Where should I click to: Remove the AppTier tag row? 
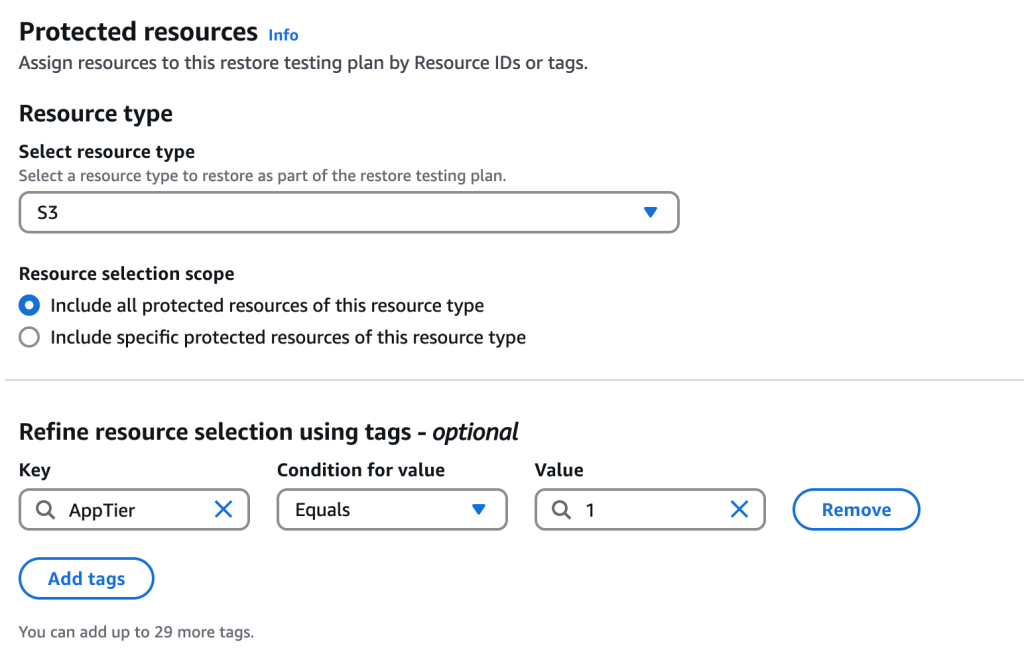tap(856, 509)
